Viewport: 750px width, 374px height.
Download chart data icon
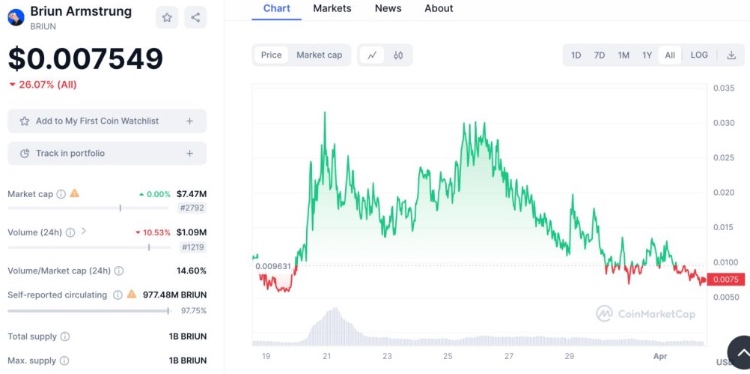(x=731, y=55)
